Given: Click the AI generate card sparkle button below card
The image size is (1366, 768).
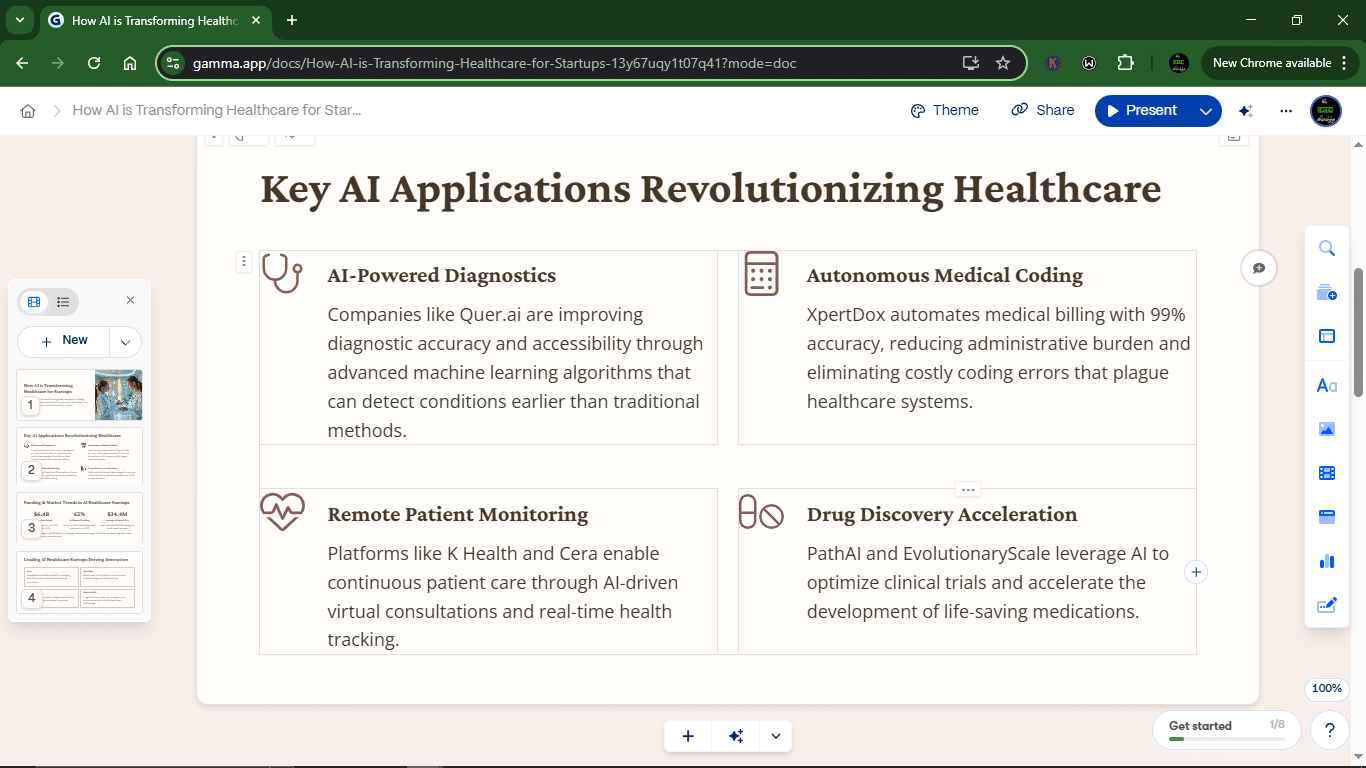Looking at the screenshot, I should (736, 736).
